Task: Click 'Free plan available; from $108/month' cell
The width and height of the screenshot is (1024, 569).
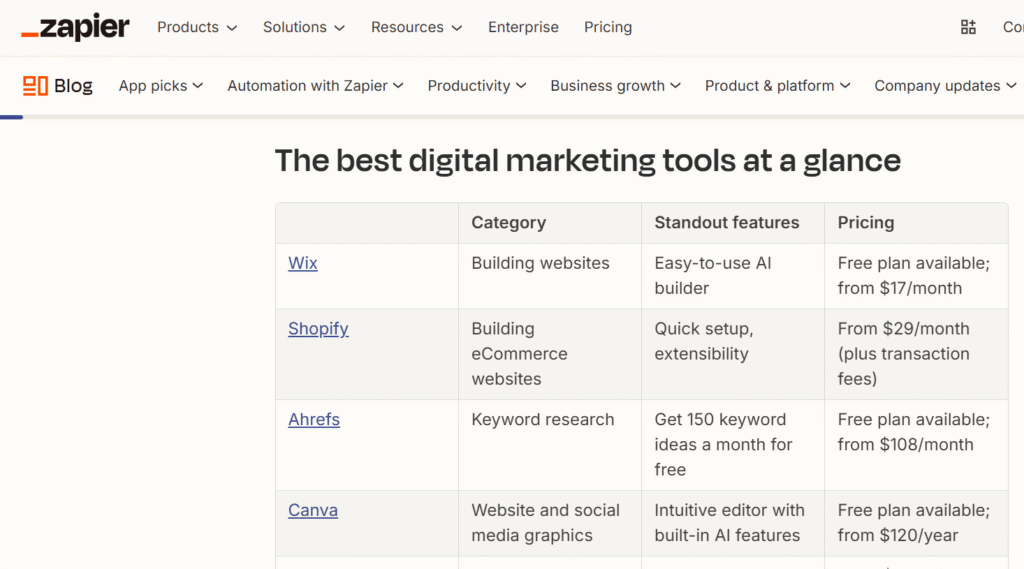Action: 916,445
